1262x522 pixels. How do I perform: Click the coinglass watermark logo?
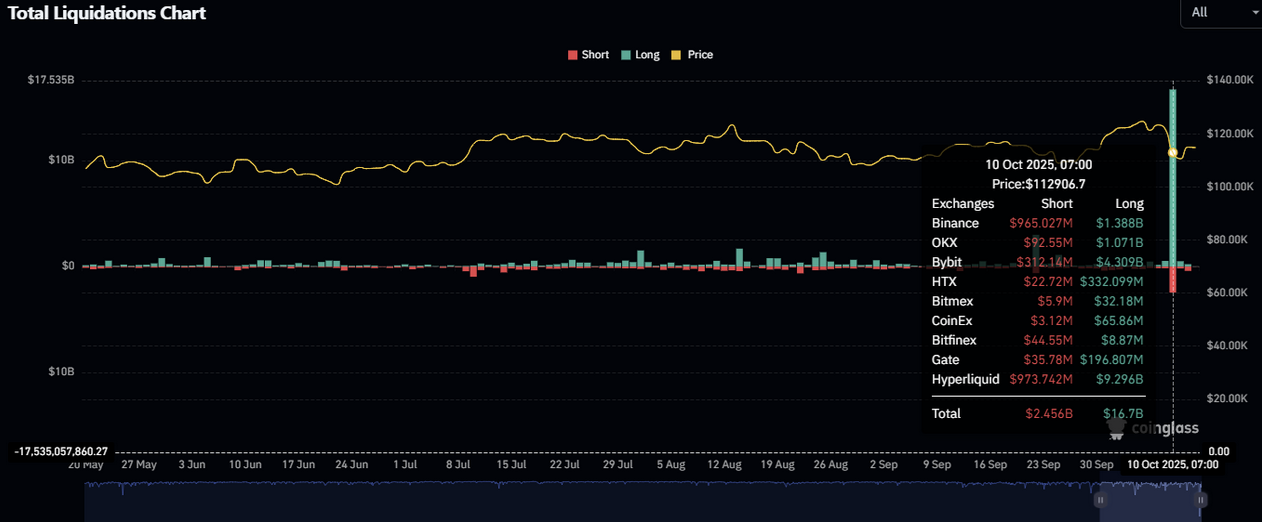[1152, 428]
